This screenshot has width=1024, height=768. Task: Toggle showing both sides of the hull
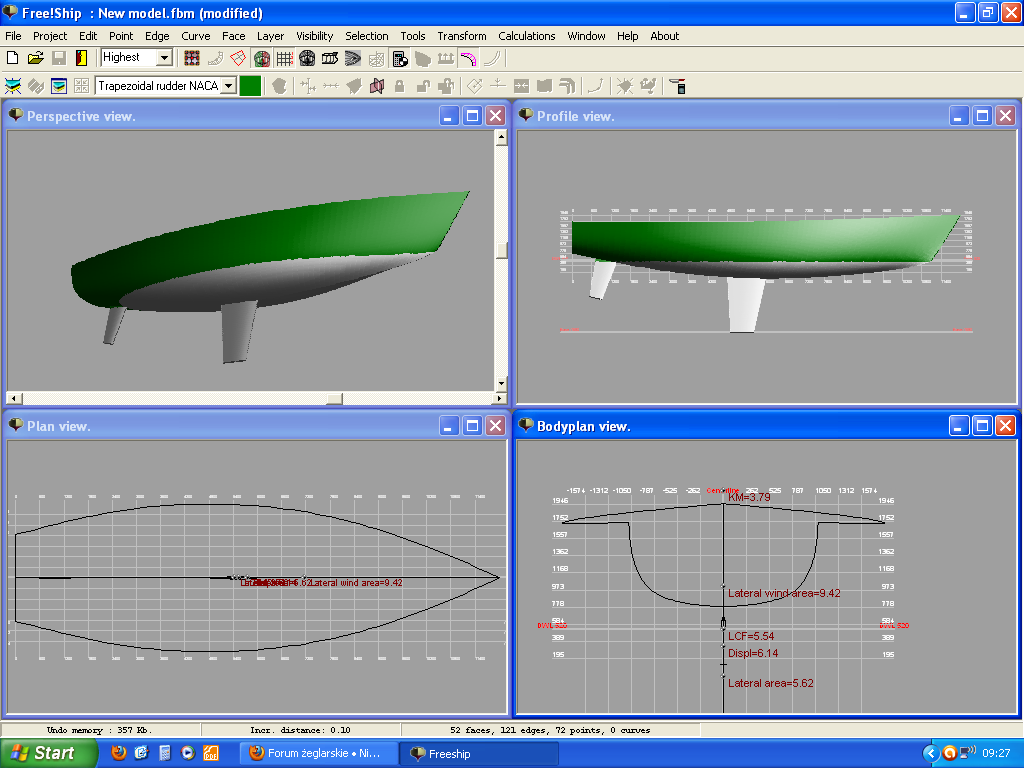(x=262, y=58)
